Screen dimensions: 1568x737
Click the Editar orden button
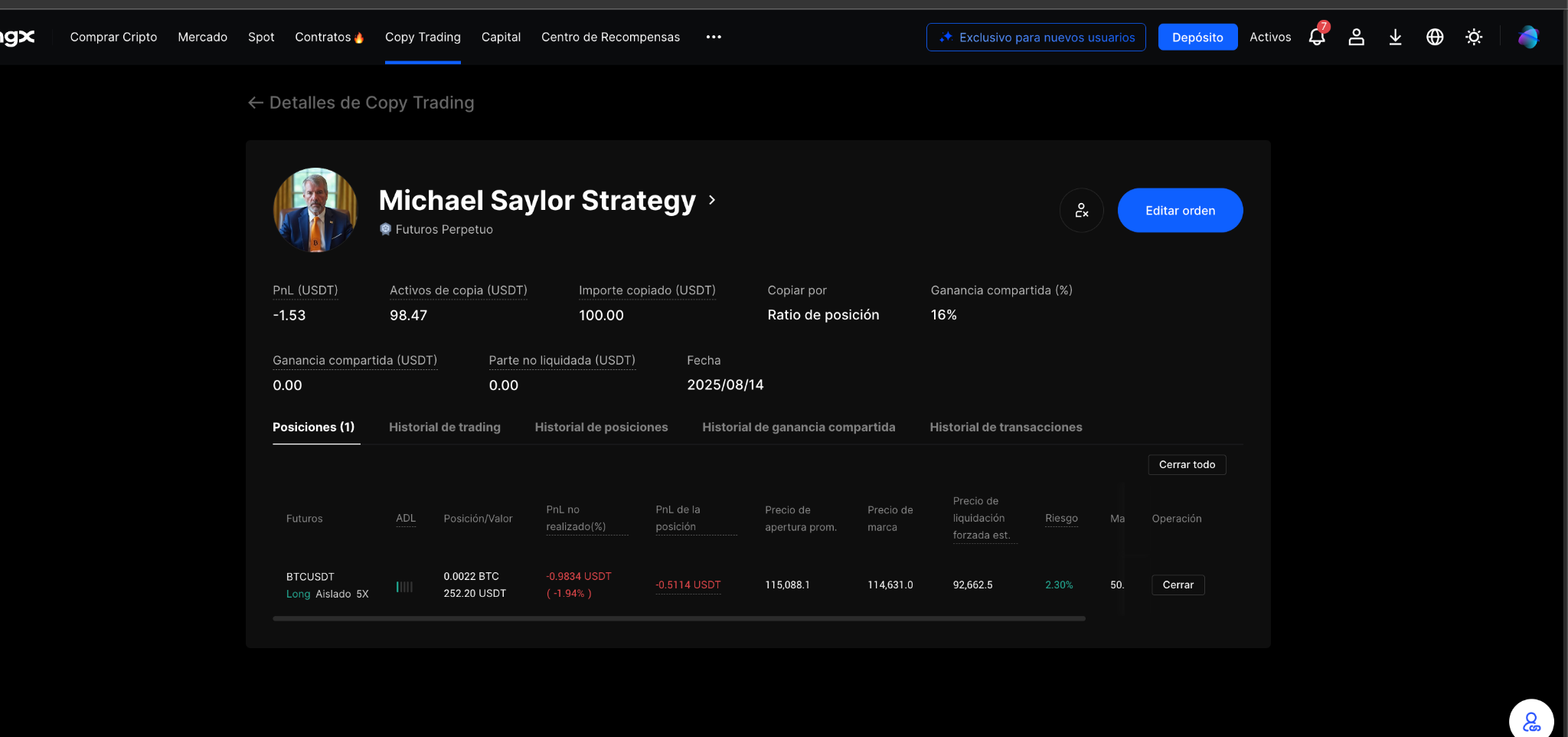(1180, 211)
